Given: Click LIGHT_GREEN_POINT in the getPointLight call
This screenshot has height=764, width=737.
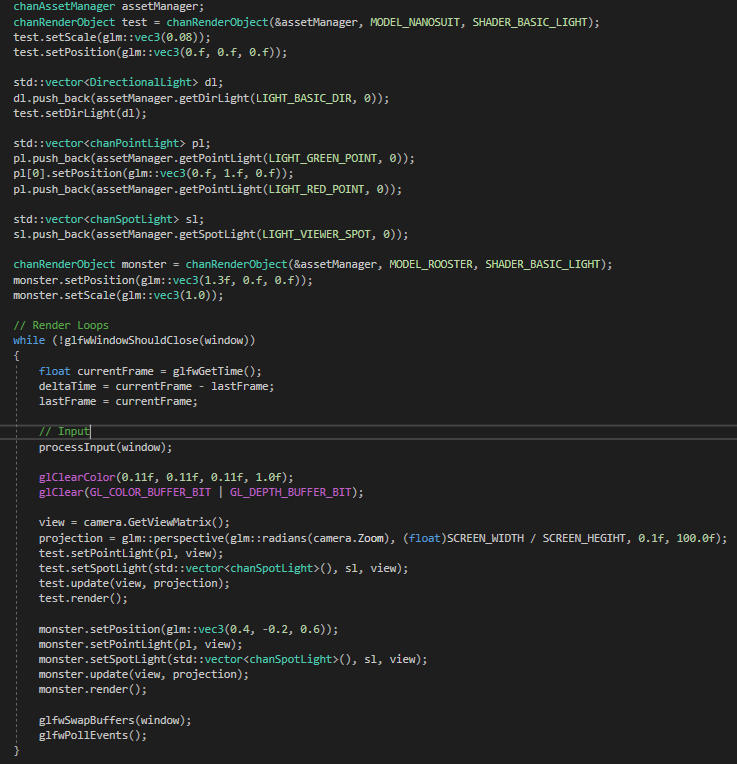Looking at the screenshot, I should 322,158.
